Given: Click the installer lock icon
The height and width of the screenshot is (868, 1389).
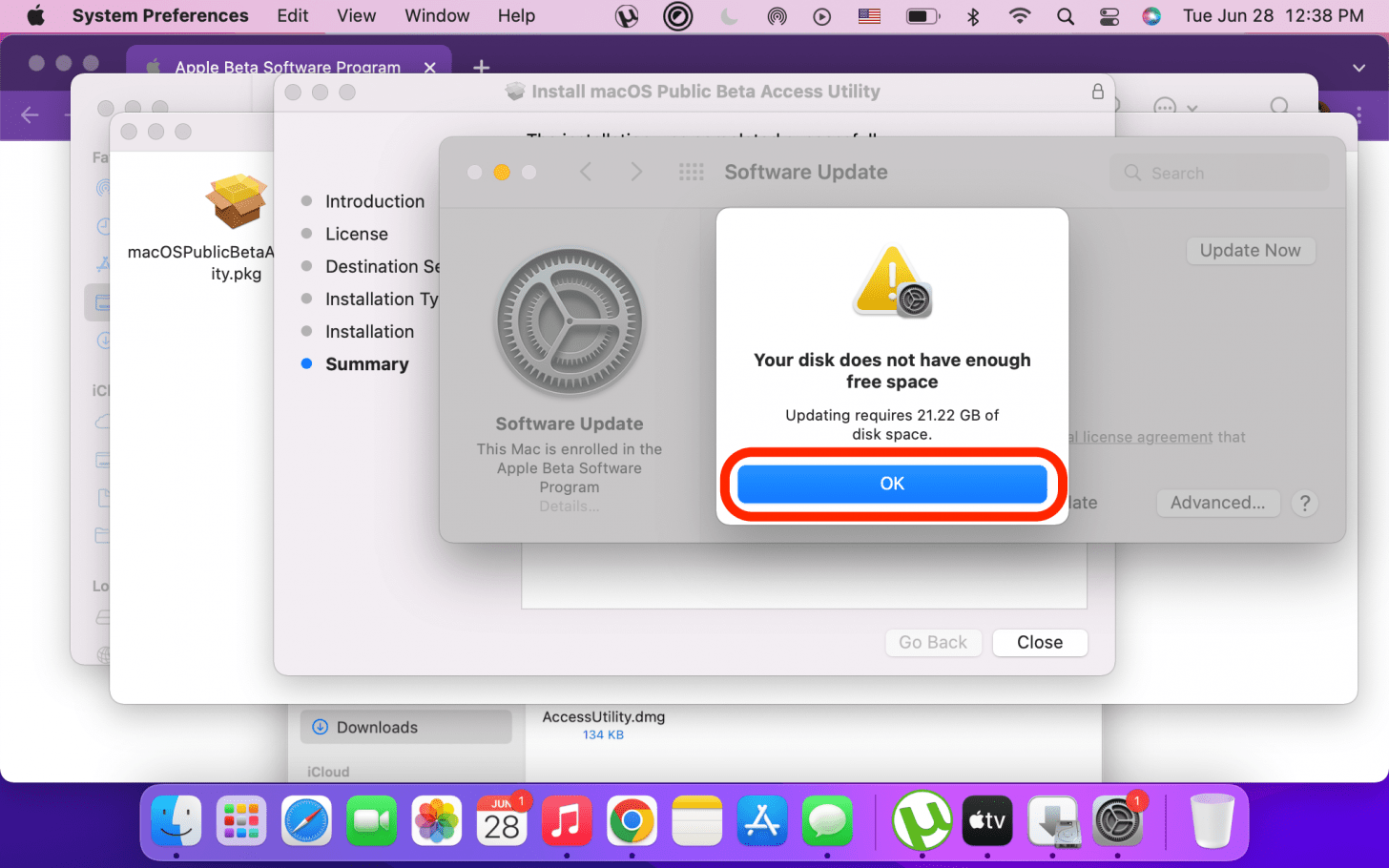Looking at the screenshot, I should 1097,92.
